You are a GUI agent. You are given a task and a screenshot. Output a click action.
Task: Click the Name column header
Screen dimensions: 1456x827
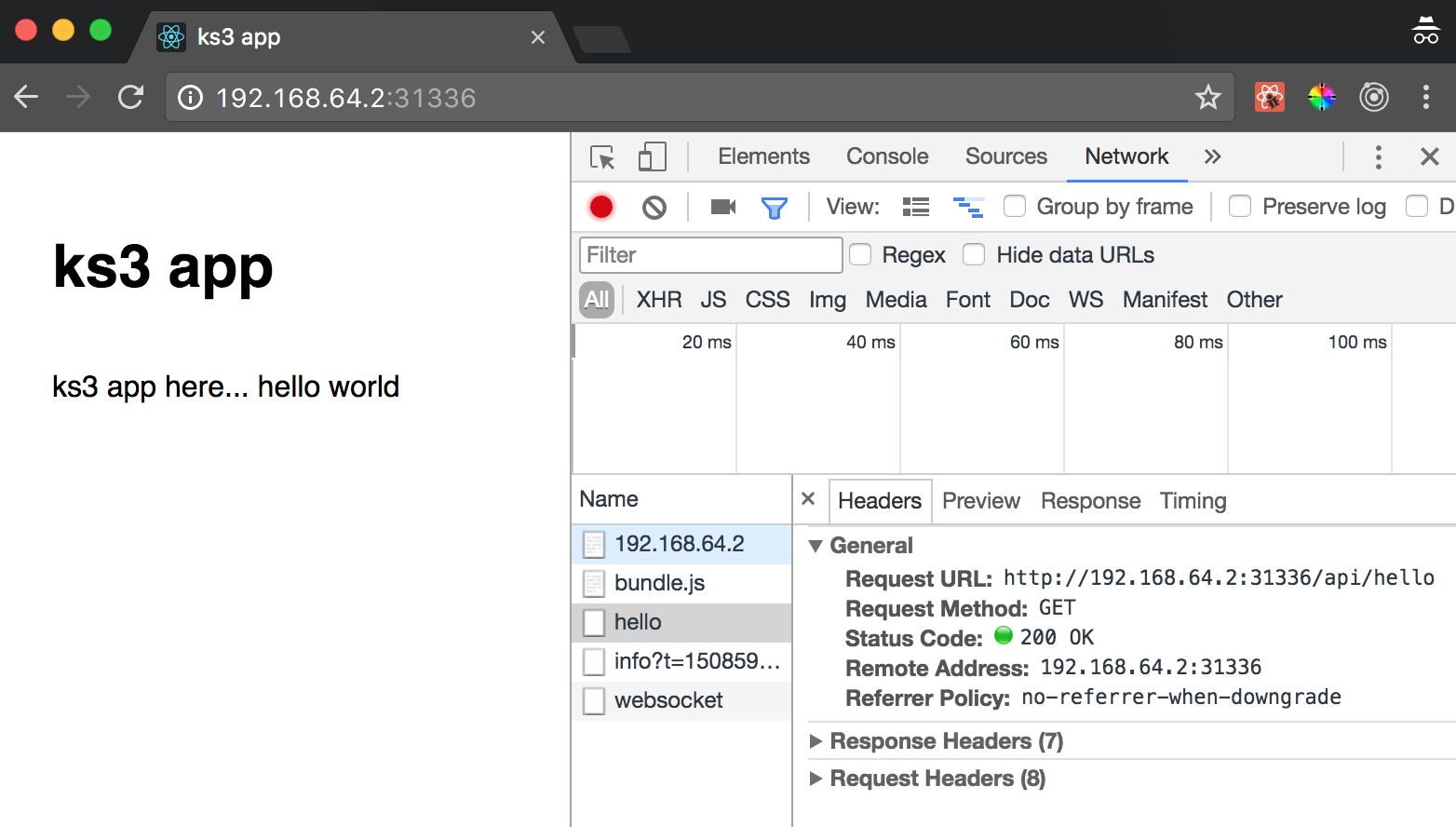pyautogui.click(x=681, y=499)
